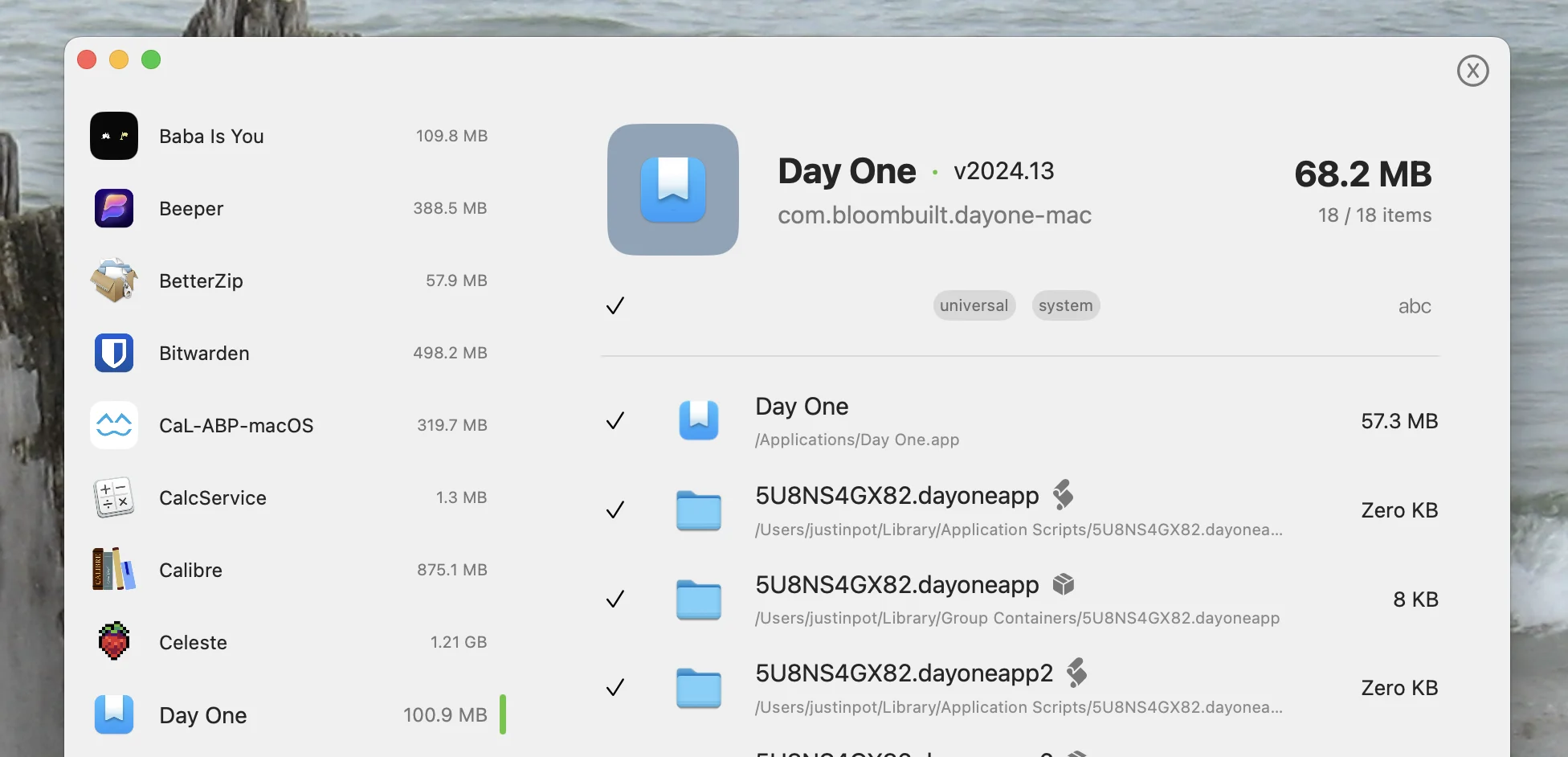Click folder icon for 5U8NS4GX82.dayoneapp2
Viewport: 1568px width, 757px height.
pyautogui.click(x=699, y=688)
